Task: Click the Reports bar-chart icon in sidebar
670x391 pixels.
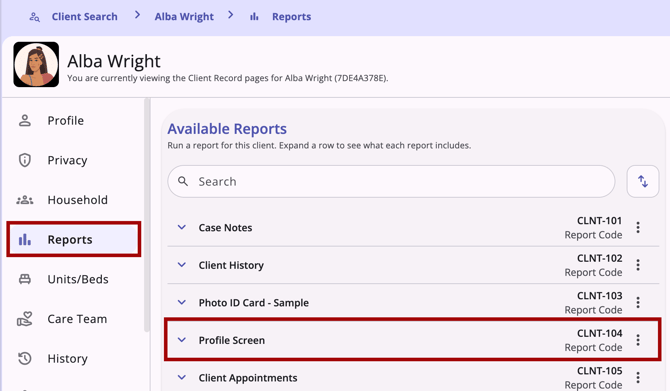Action: [x=25, y=239]
